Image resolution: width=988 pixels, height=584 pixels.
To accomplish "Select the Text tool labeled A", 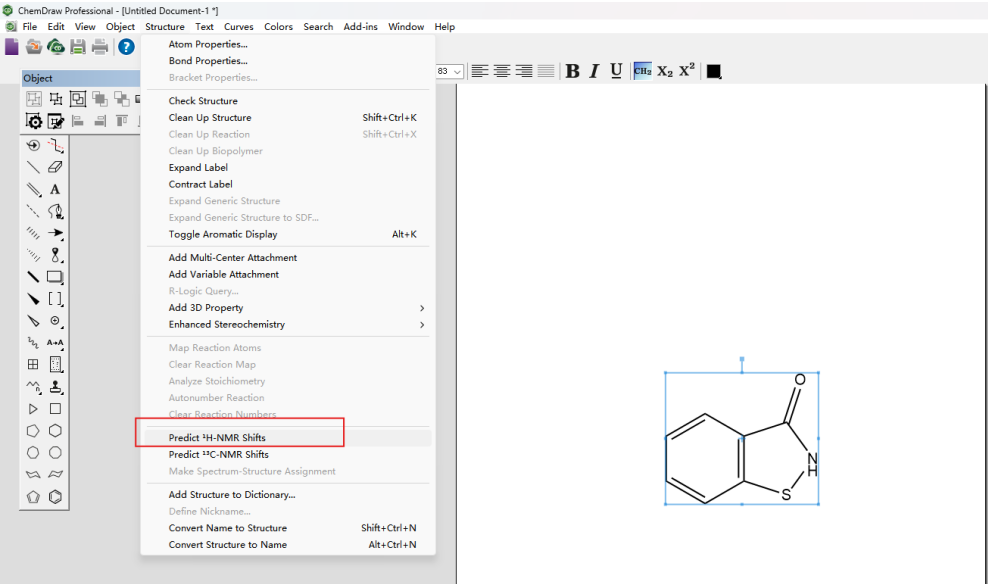I will pyautogui.click(x=55, y=189).
